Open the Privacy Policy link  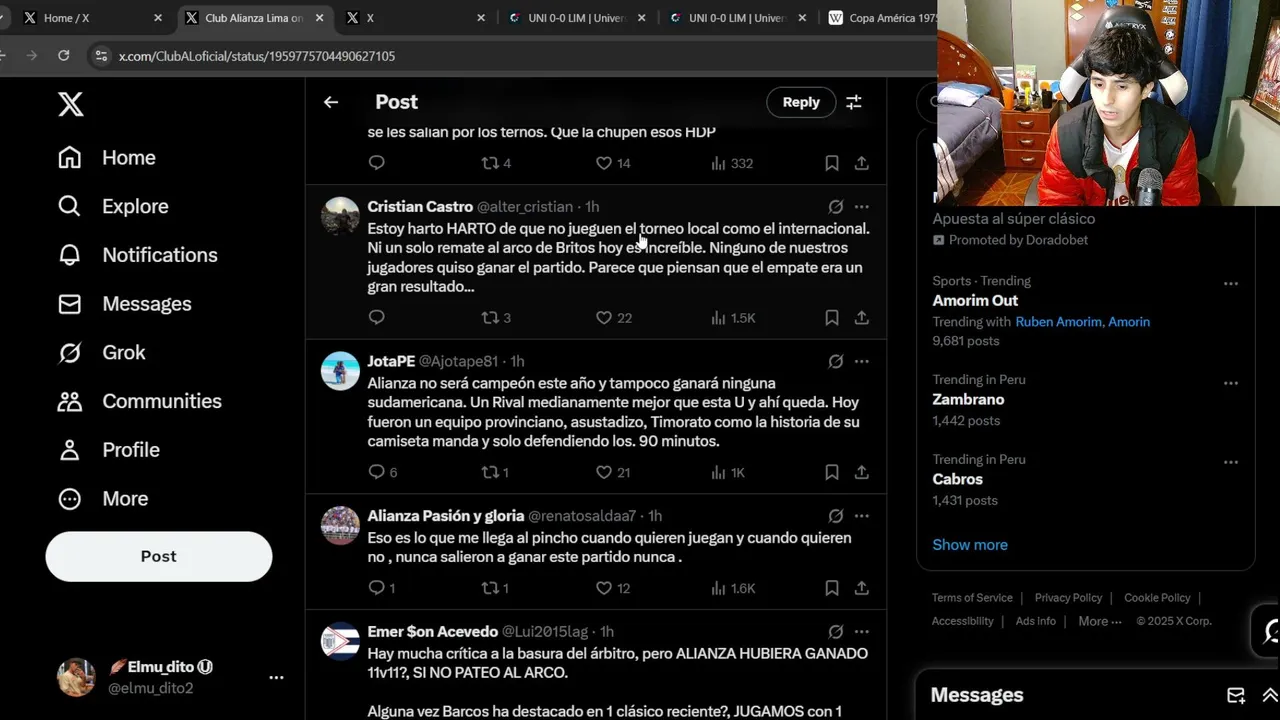(1068, 598)
